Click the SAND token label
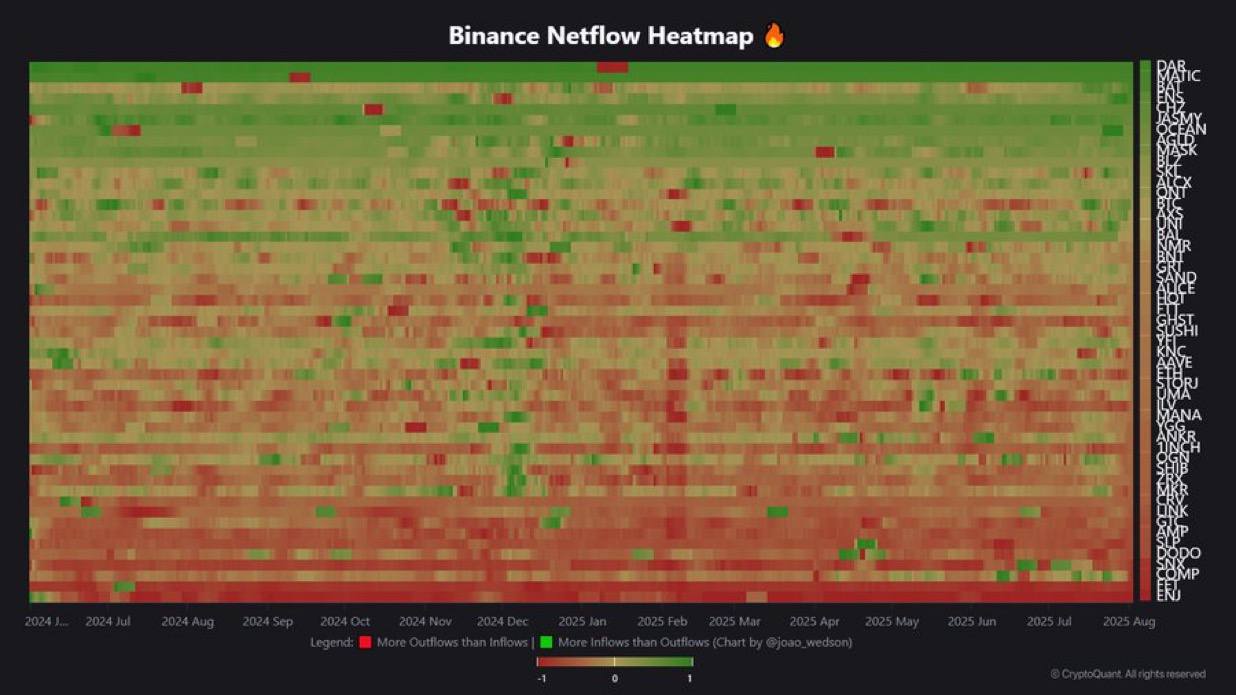 pos(1176,277)
